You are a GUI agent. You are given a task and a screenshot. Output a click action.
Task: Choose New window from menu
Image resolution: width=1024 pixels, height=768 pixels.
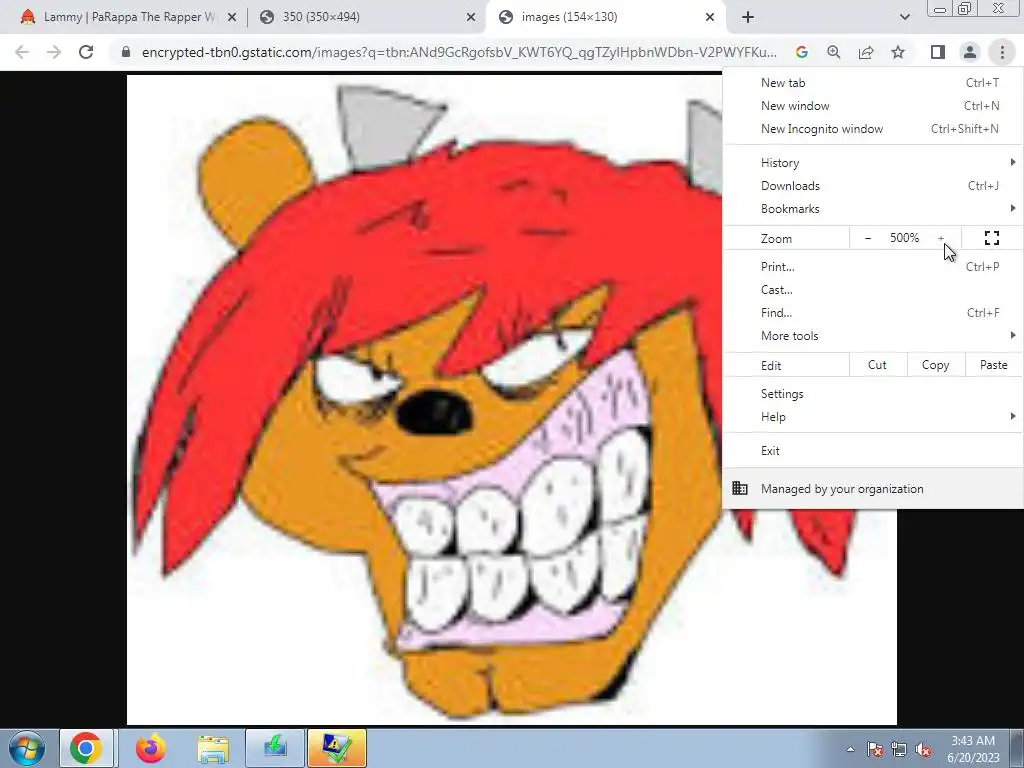[x=872, y=106]
